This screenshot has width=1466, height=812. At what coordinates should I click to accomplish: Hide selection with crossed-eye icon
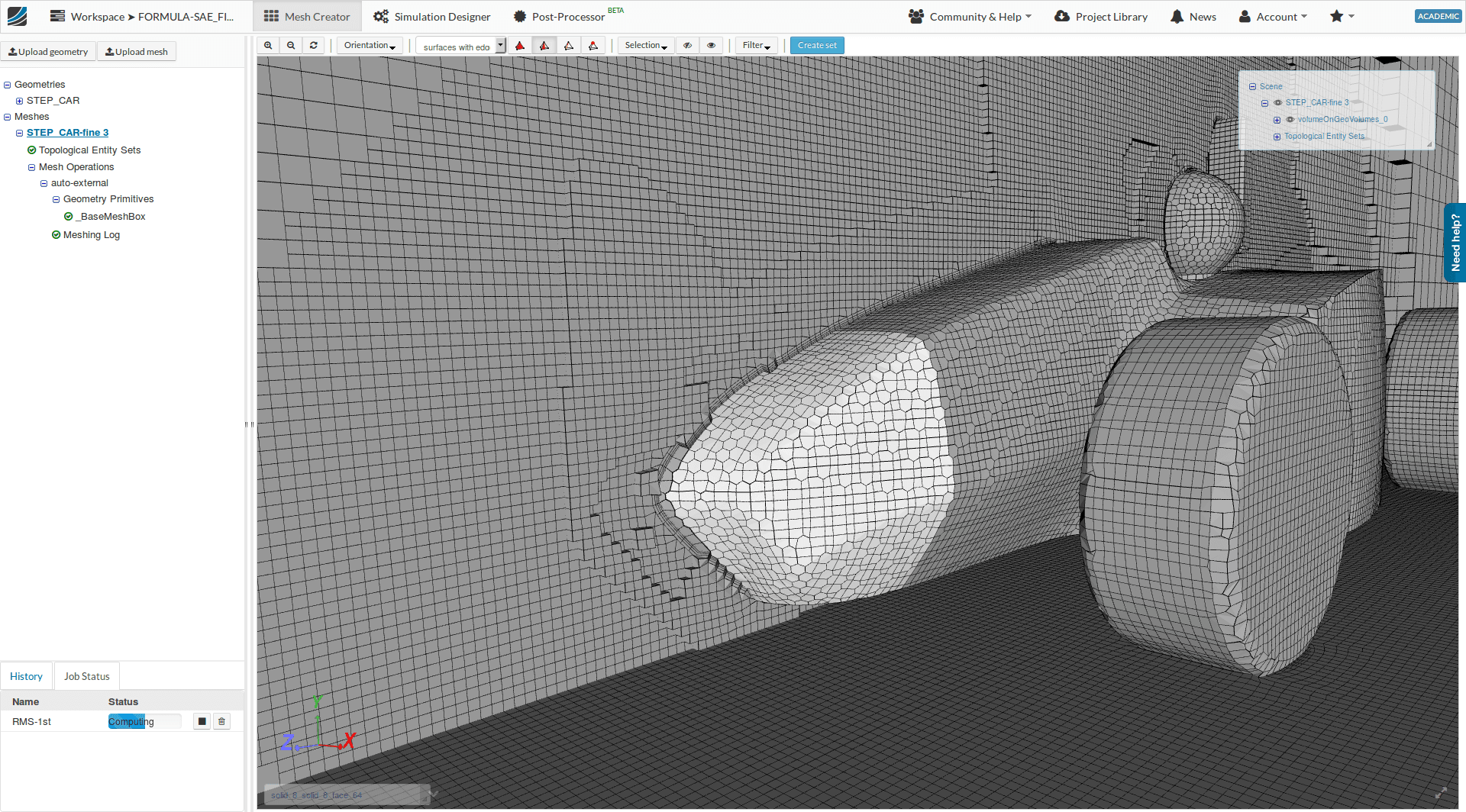pyautogui.click(x=687, y=46)
